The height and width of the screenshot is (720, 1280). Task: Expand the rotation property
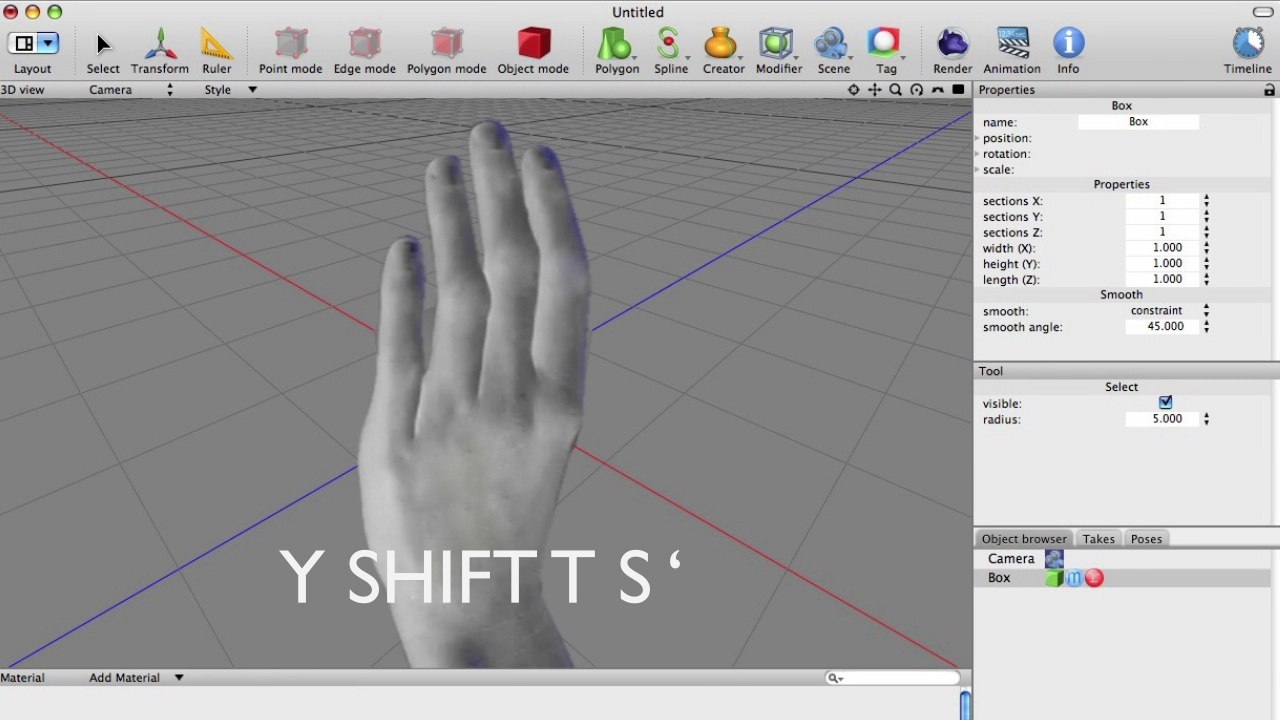tap(977, 154)
